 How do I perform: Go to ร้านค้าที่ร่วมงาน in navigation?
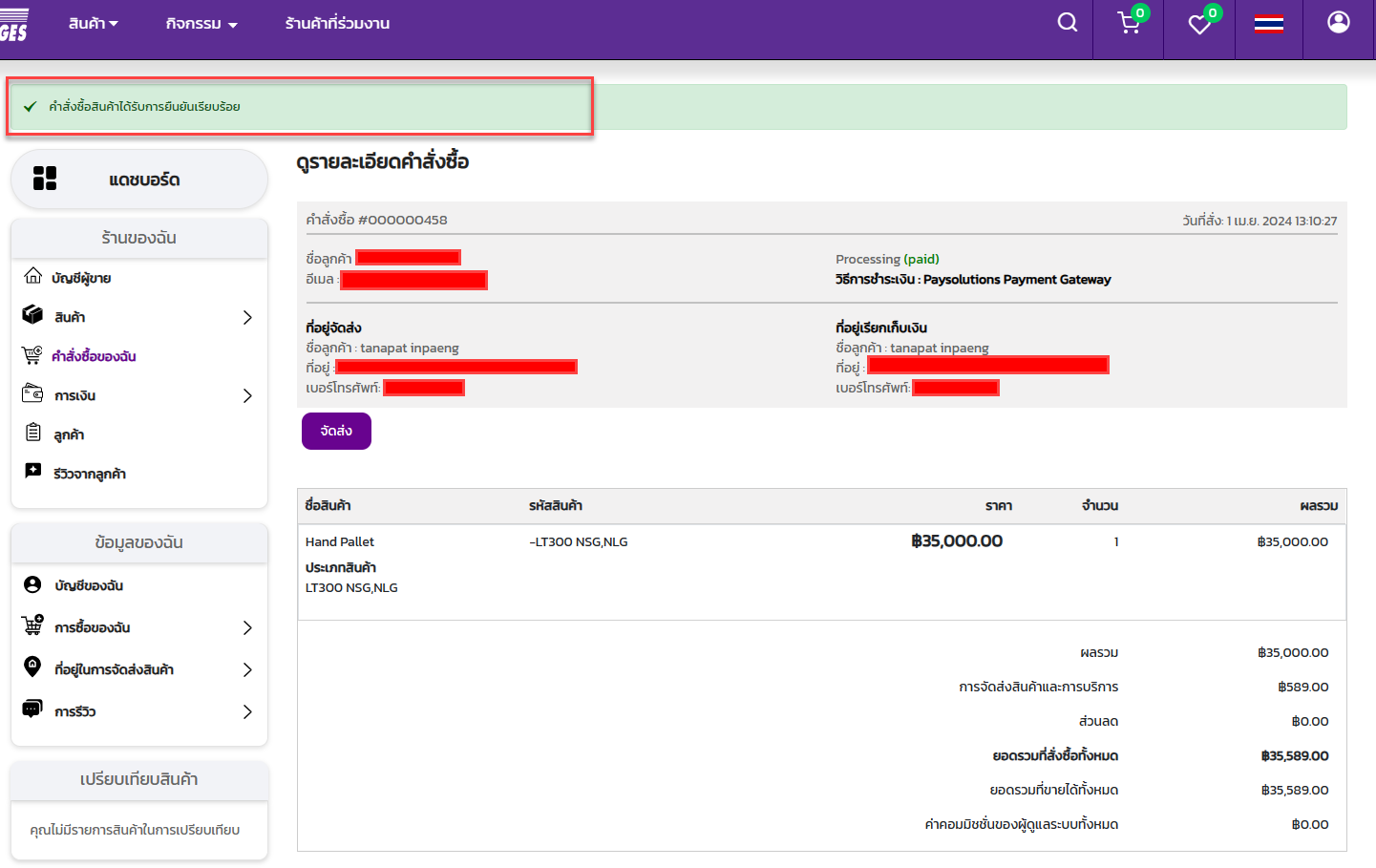[x=337, y=24]
